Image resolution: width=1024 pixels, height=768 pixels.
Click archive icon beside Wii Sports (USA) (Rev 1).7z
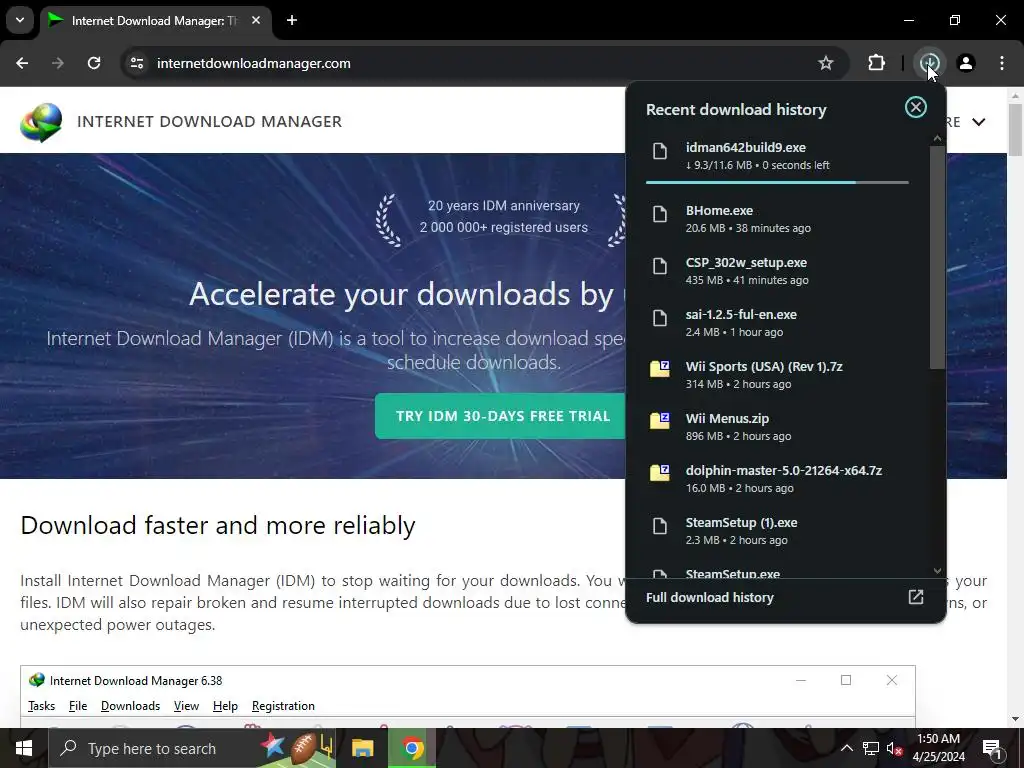tap(660, 369)
